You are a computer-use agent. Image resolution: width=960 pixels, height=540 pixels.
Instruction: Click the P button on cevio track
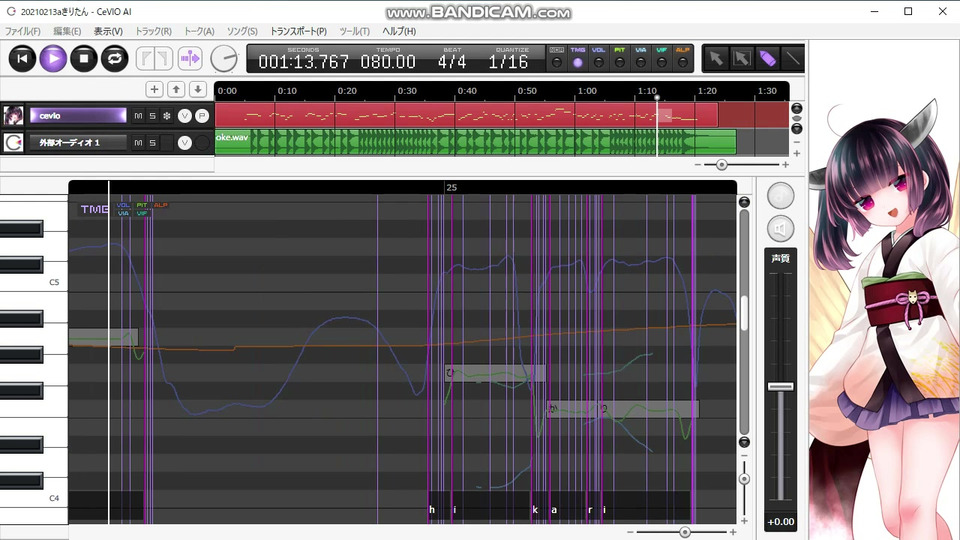(202, 116)
